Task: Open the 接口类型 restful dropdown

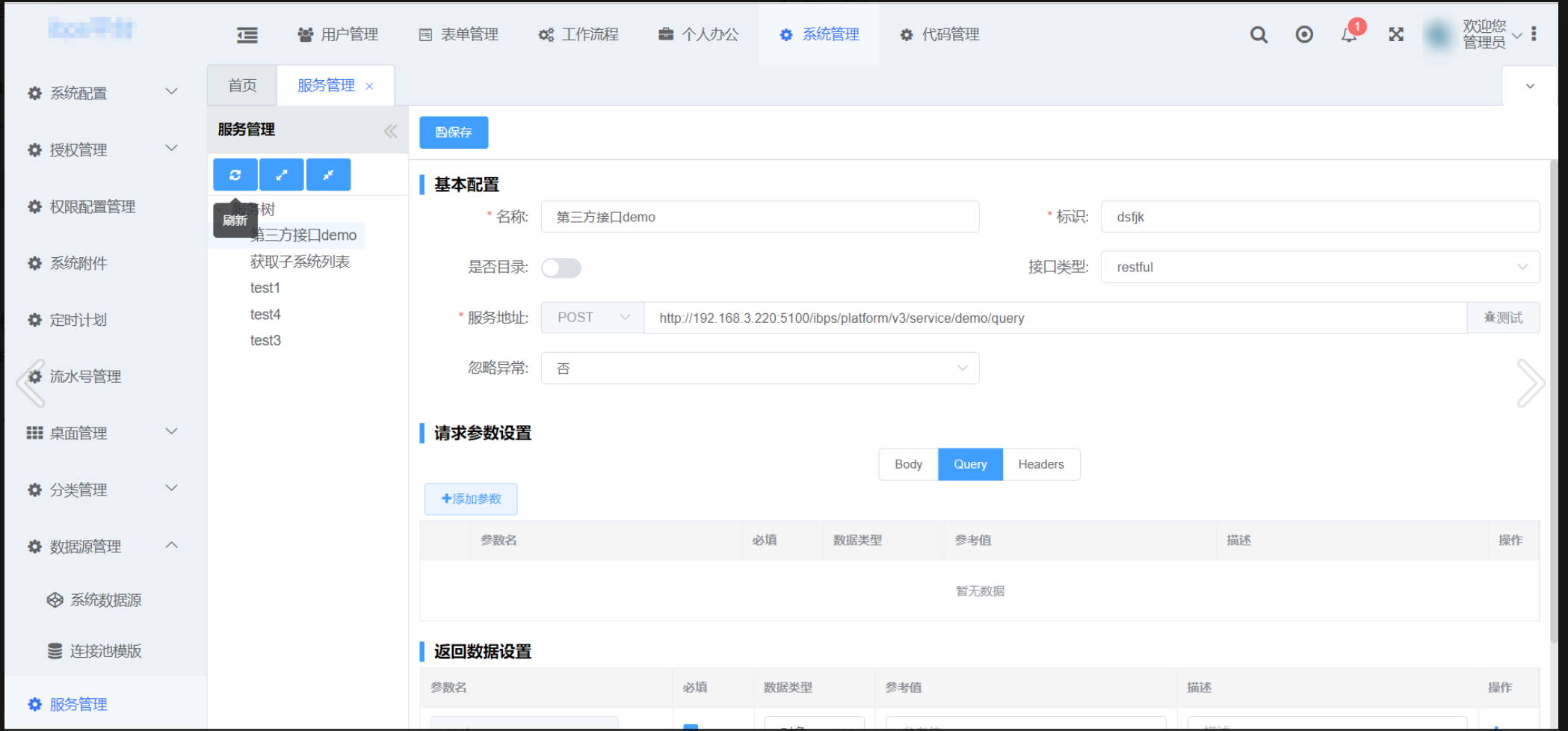Action: tap(1319, 267)
